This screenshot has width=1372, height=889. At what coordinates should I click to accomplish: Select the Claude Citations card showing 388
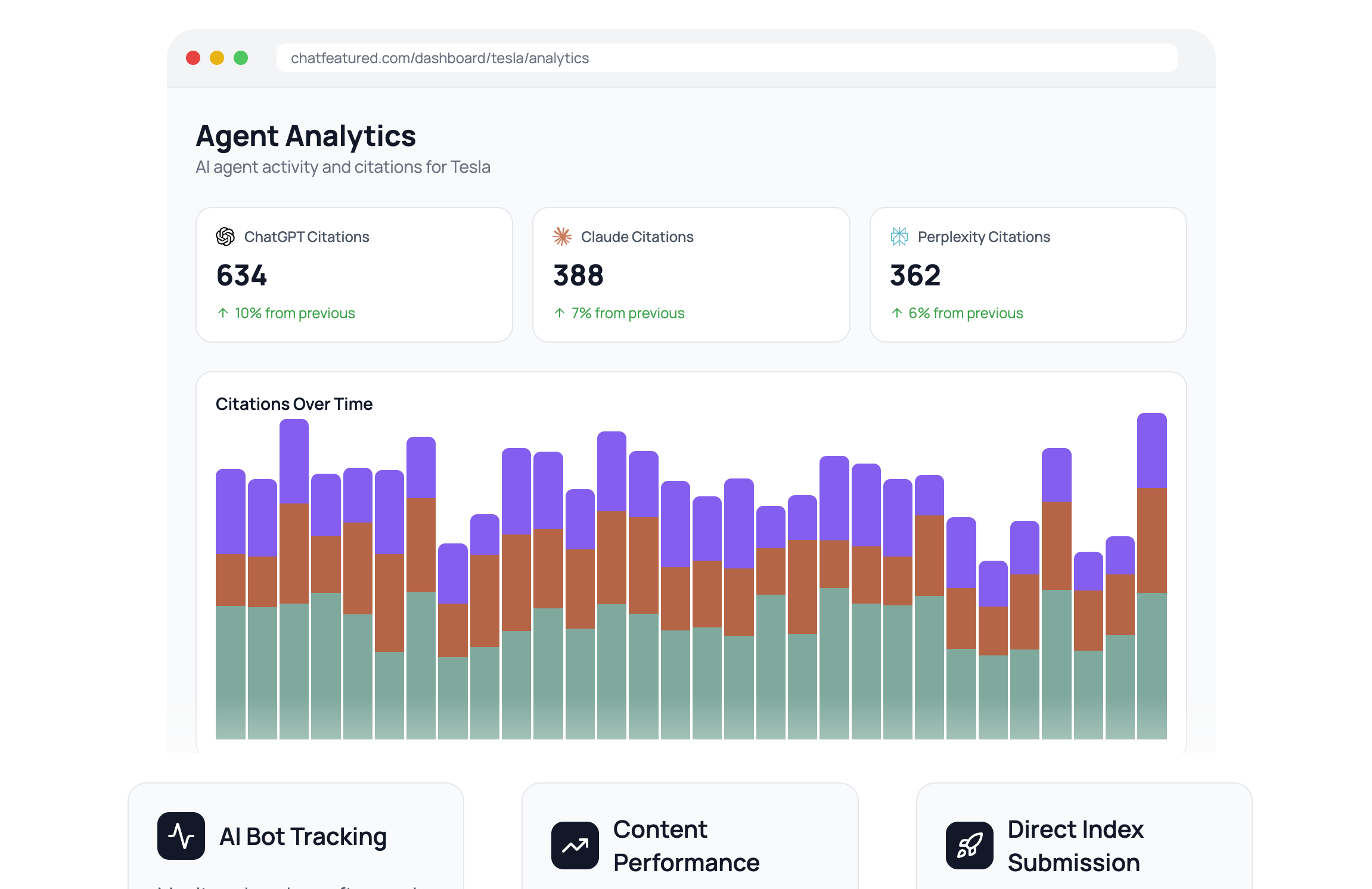click(x=691, y=275)
